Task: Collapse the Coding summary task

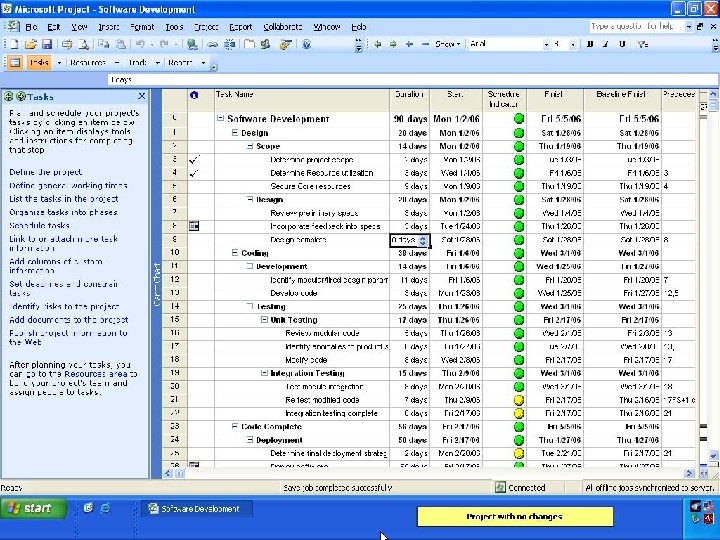Action: pos(235,253)
